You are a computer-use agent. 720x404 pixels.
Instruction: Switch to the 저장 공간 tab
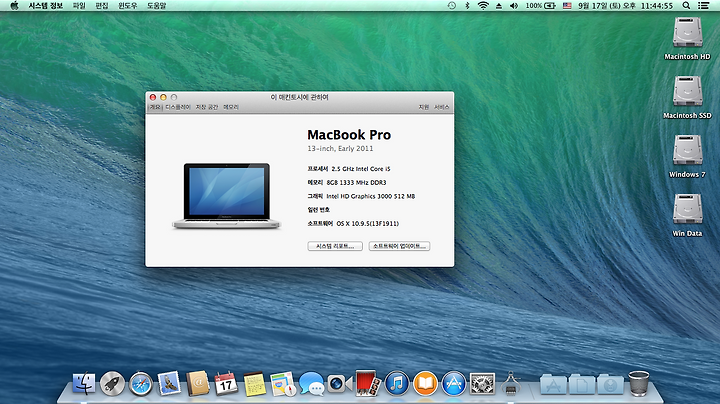tap(207, 107)
